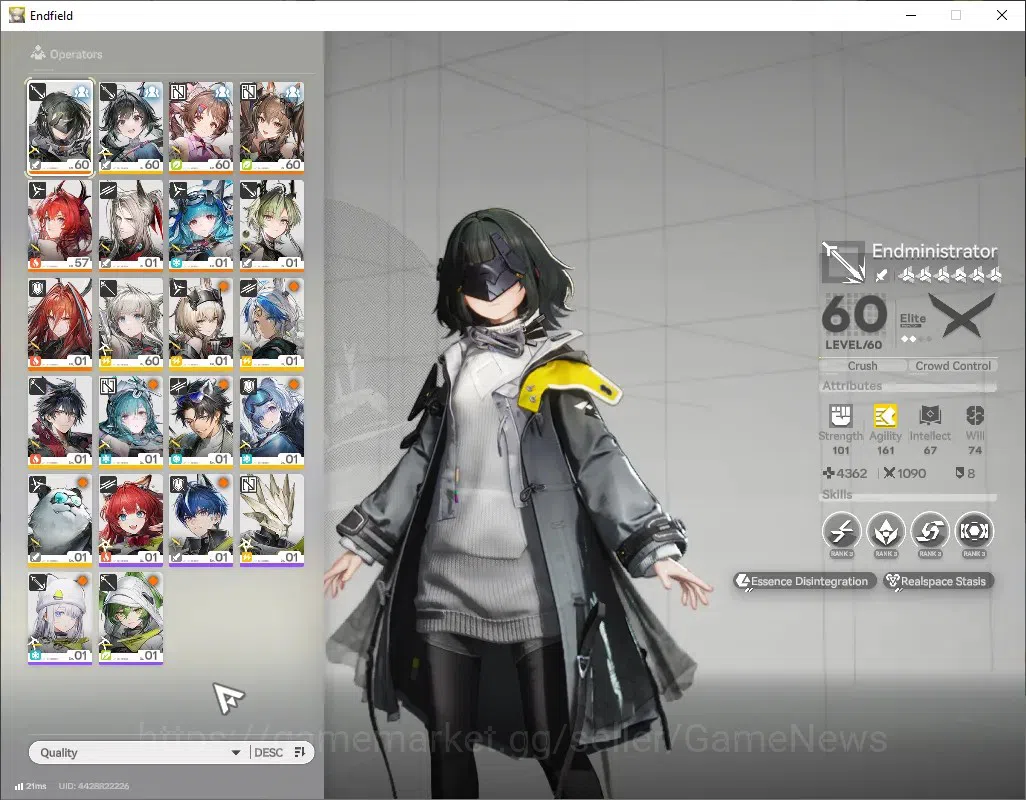Image resolution: width=1026 pixels, height=800 pixels.
Task: Open the first skill with the slash glyph
Action: [x=841, y=530]
